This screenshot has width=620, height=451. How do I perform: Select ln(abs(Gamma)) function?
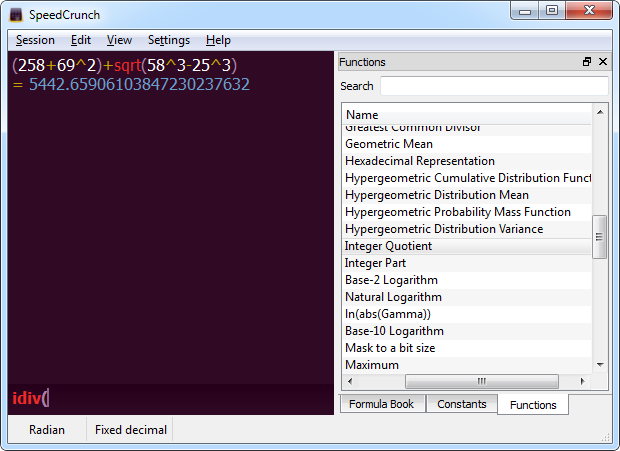[467, 314]
